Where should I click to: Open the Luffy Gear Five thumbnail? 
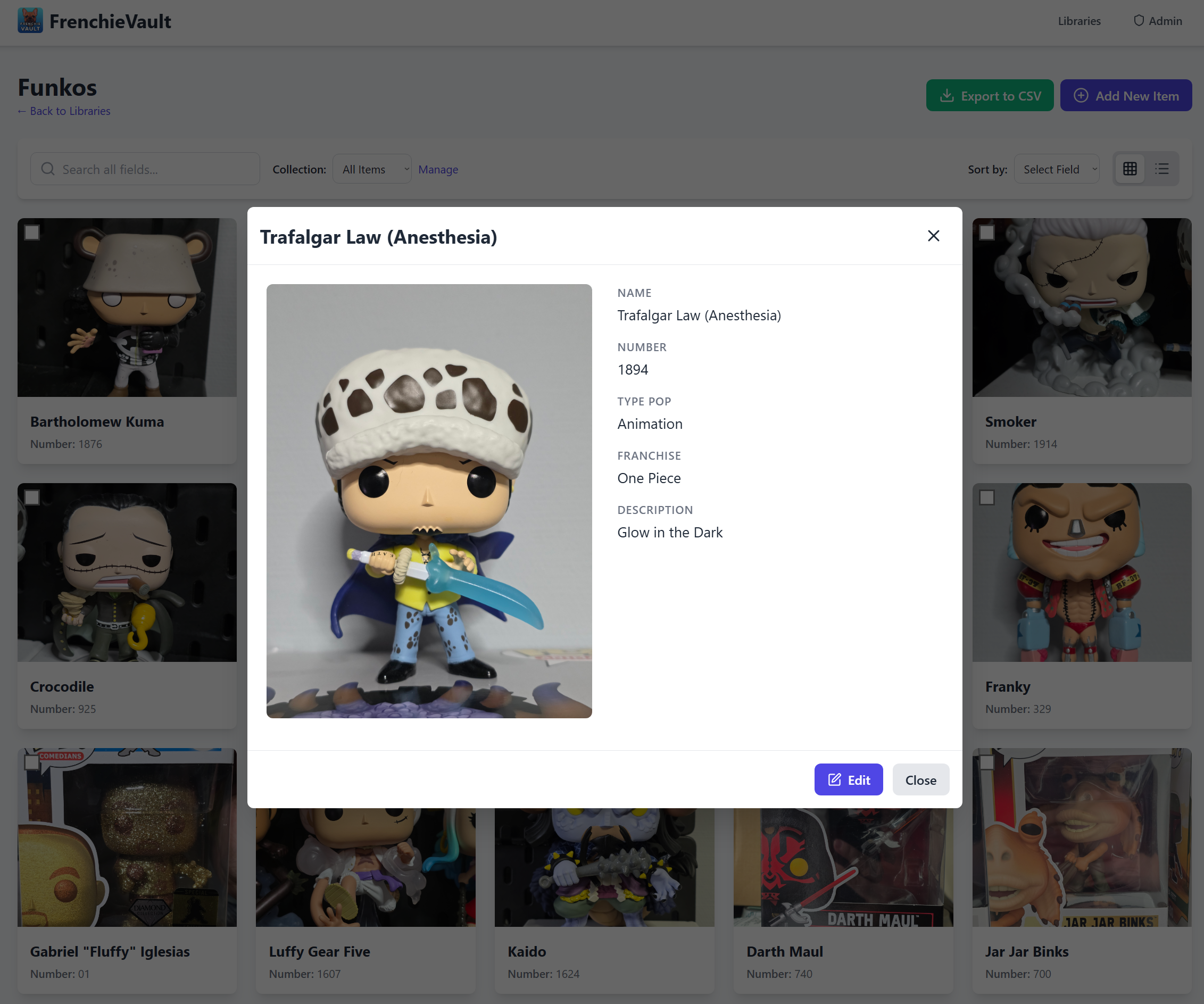pos(366,868)
